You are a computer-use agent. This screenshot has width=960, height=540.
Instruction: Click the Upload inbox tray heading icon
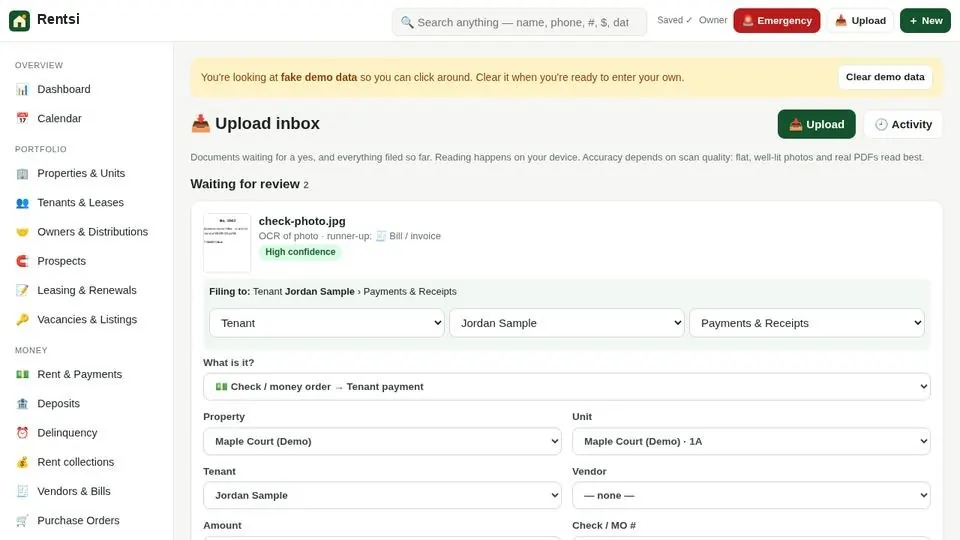pos(200,124)
